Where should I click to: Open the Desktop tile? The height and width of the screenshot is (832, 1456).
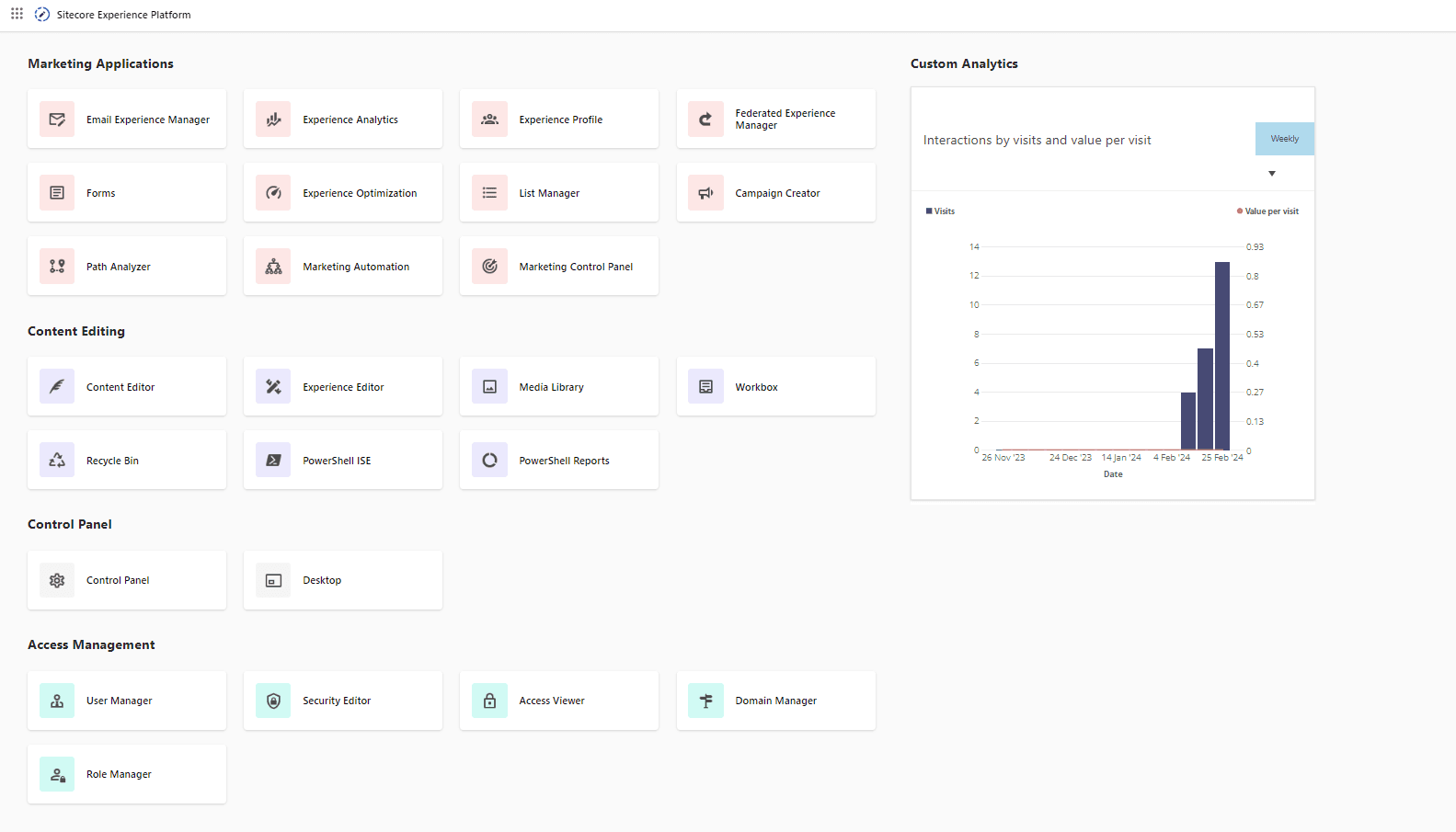pos(343,580)
